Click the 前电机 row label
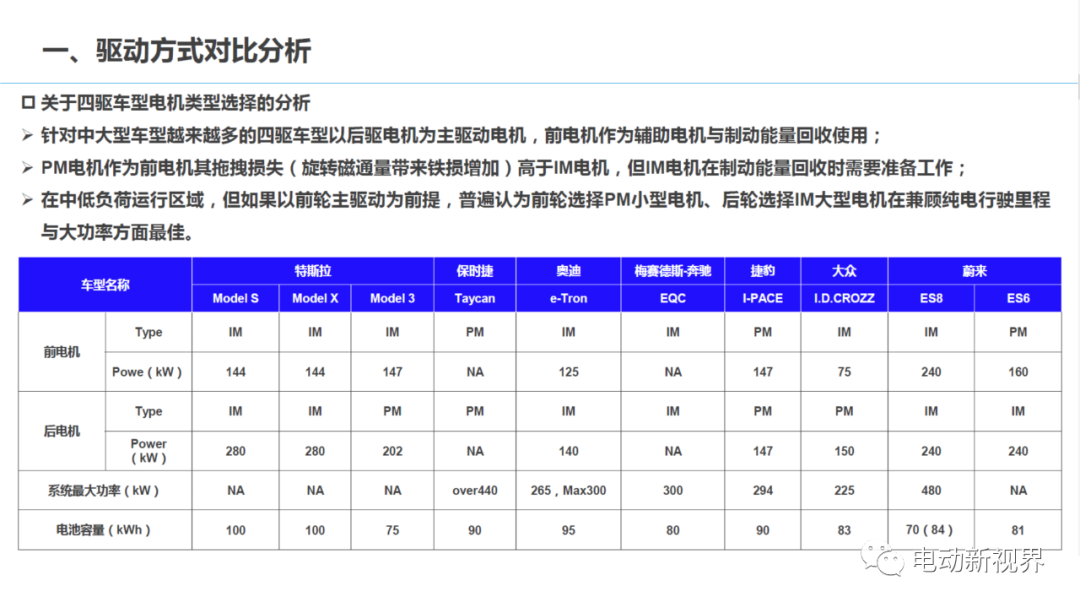 [62, 352]
